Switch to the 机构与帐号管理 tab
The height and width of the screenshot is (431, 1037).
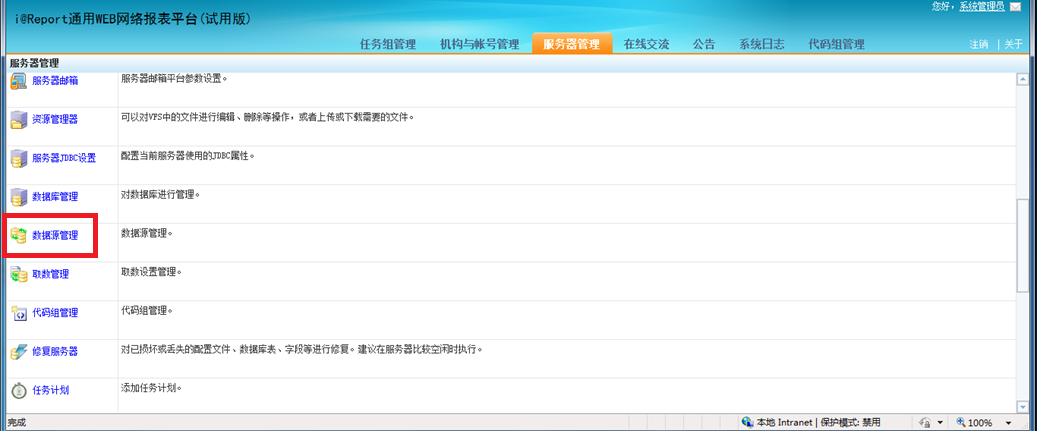tap(479, 44)
